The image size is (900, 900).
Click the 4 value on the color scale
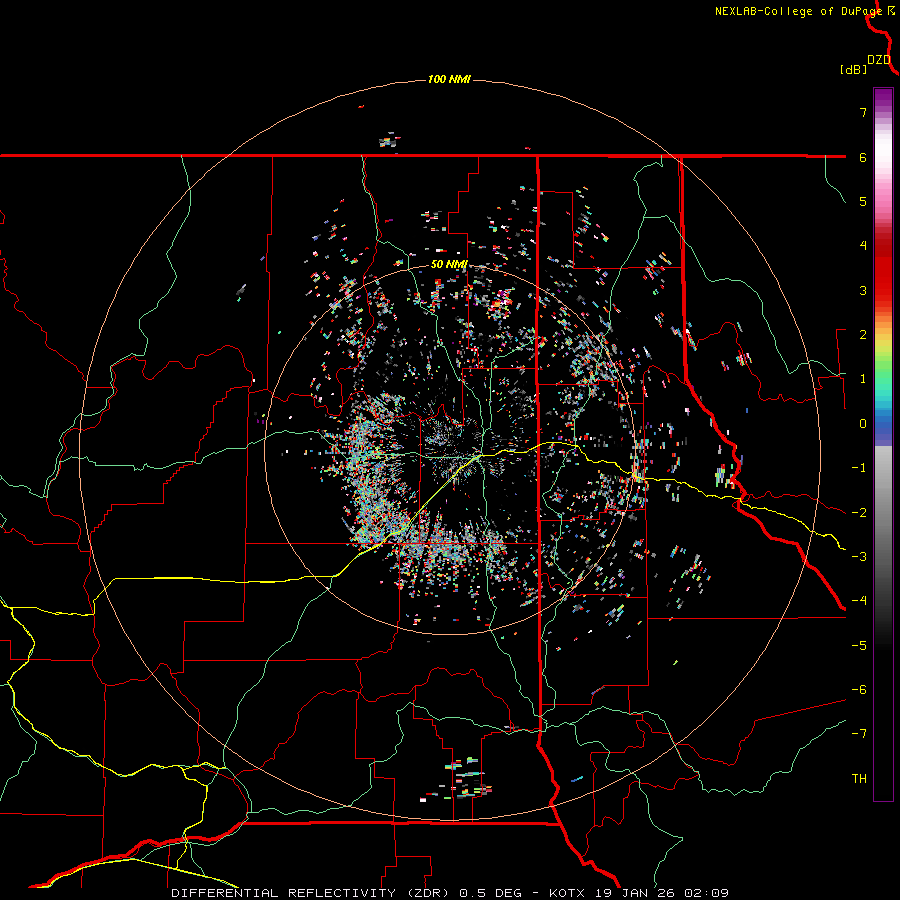click(863, 246)
